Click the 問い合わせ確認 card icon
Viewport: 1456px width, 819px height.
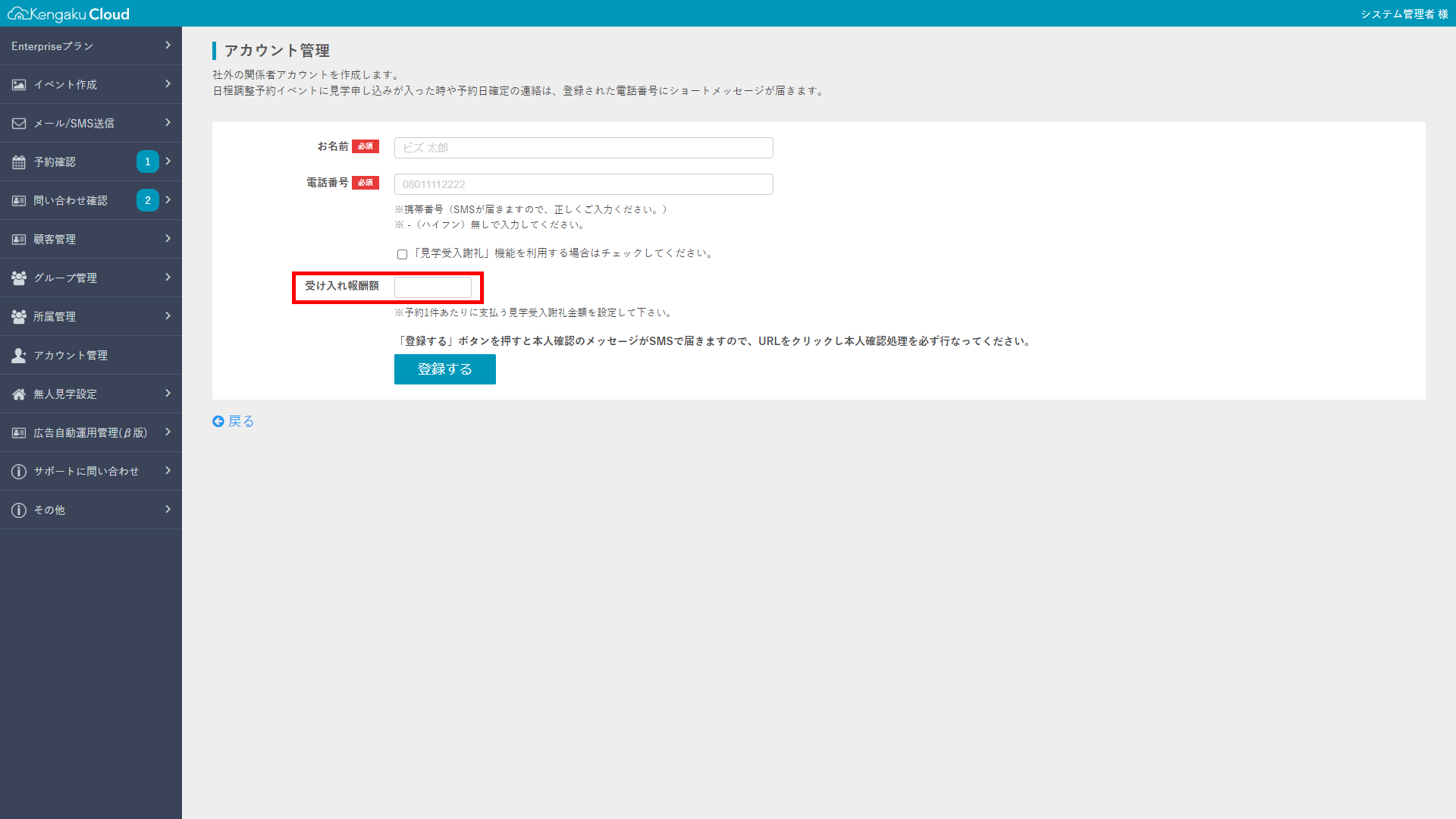[18, 200]
